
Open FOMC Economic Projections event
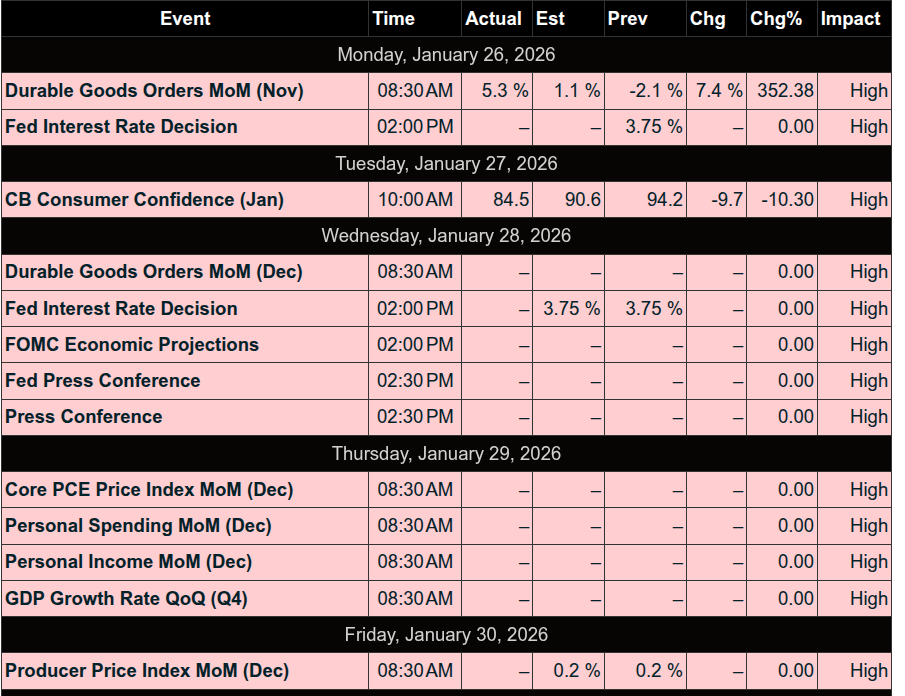(x=132, y=345)
